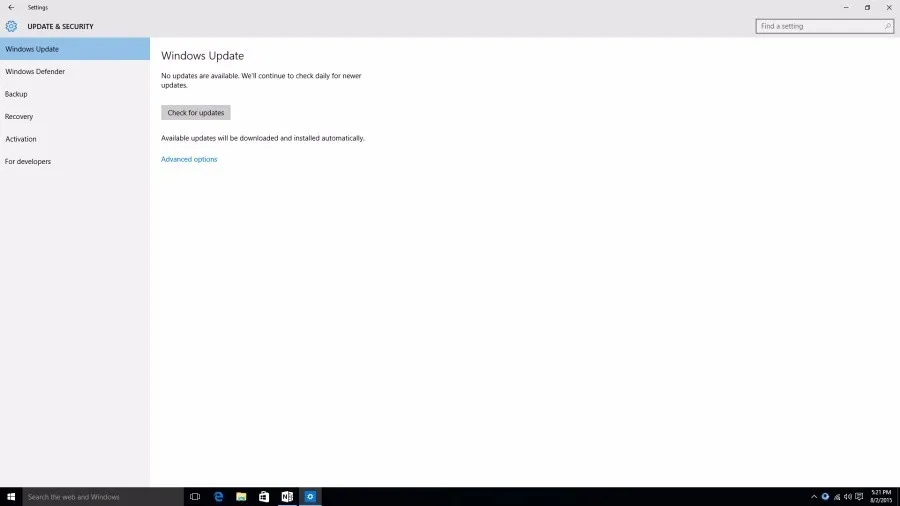This screenshot has width=900, height=506.
Task: Open File Explorer from the taskbar
Action: point(241,497)
